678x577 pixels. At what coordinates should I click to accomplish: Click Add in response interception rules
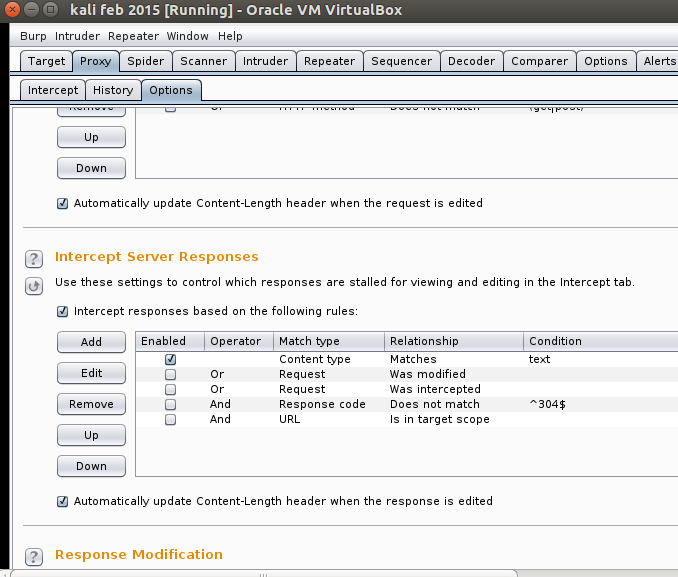click(91, 342)
